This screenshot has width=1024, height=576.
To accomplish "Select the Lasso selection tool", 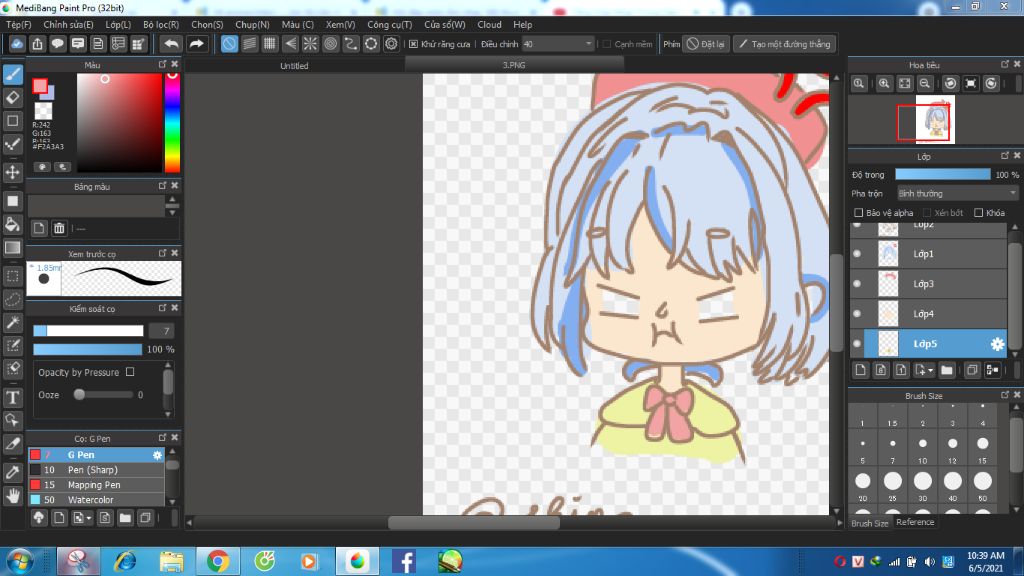I will pos(13,299).
